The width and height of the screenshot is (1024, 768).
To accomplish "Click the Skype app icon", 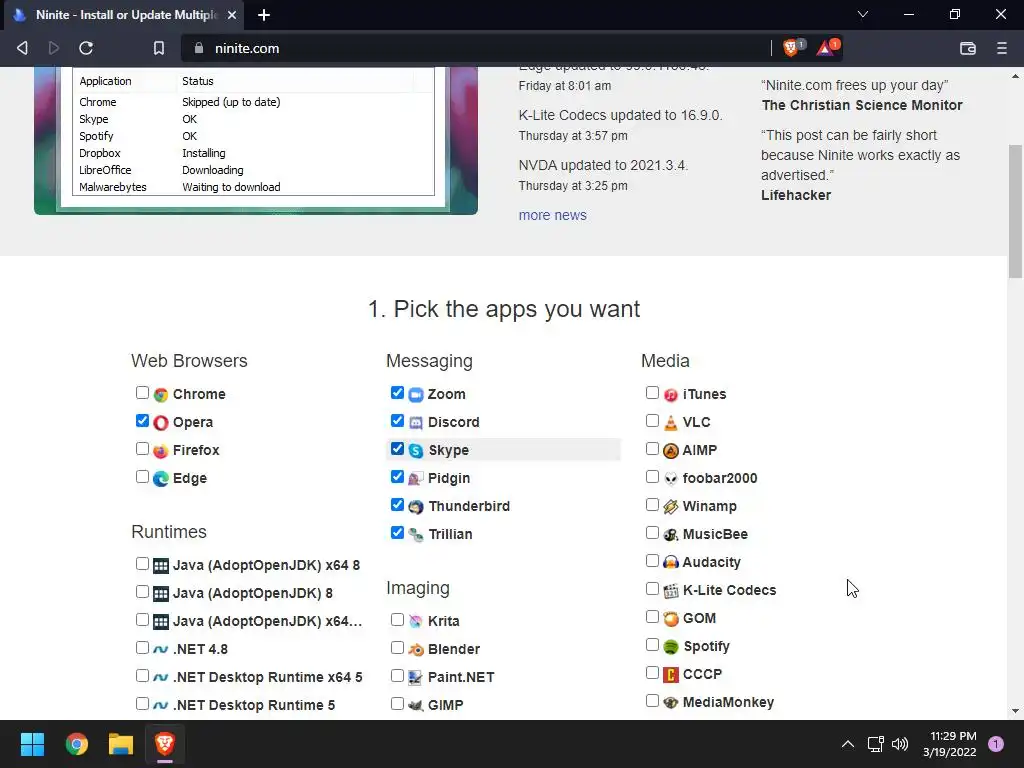I will [x=416, y=451].
